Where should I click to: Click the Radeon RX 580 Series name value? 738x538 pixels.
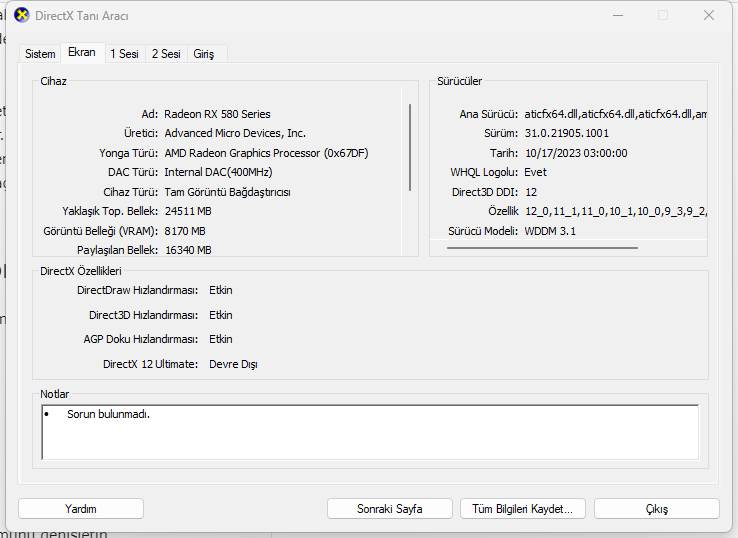click(x=217, y=114)
